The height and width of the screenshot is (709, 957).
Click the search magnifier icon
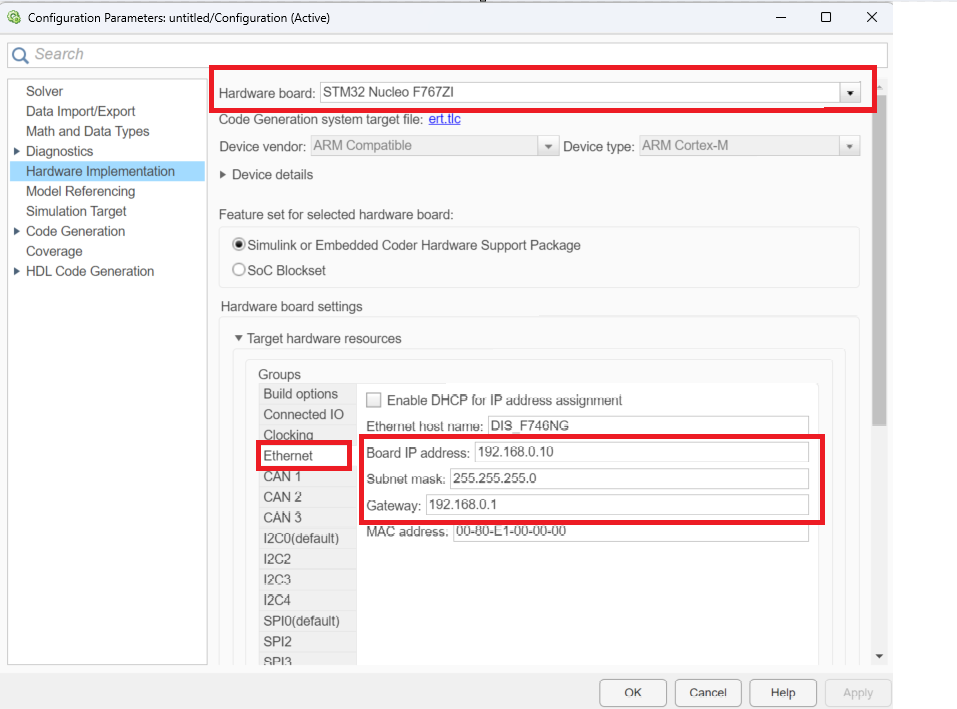click(x=22, y=54)
